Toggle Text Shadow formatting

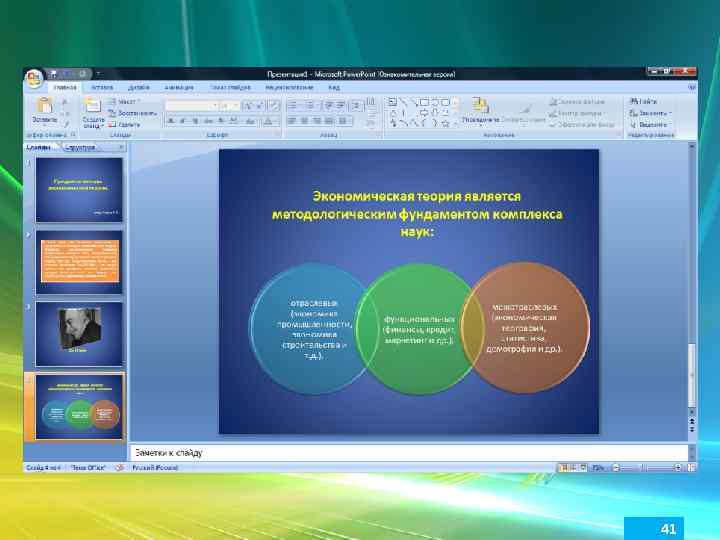[221, 121]
